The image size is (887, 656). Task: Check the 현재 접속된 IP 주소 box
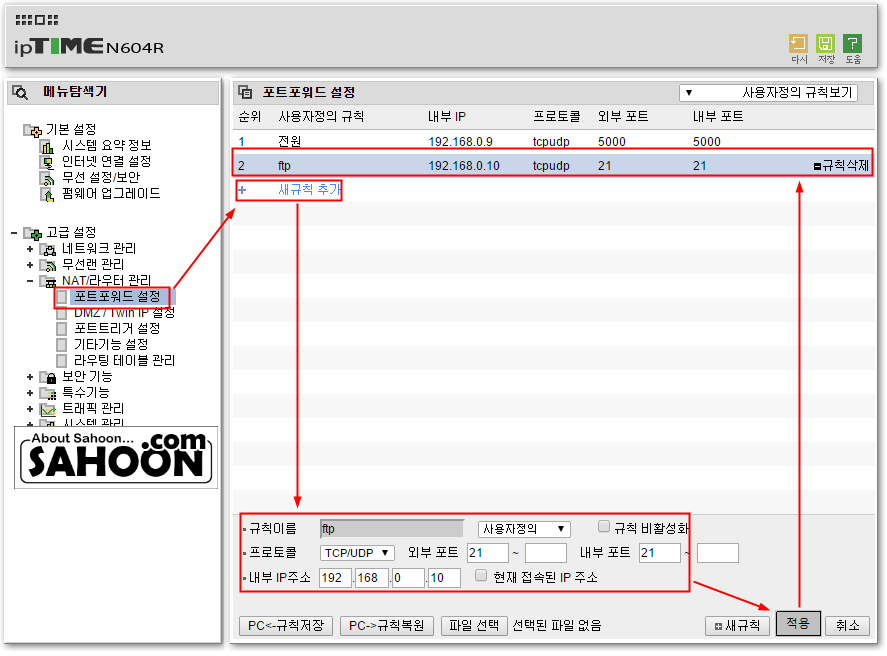[481, 576]
